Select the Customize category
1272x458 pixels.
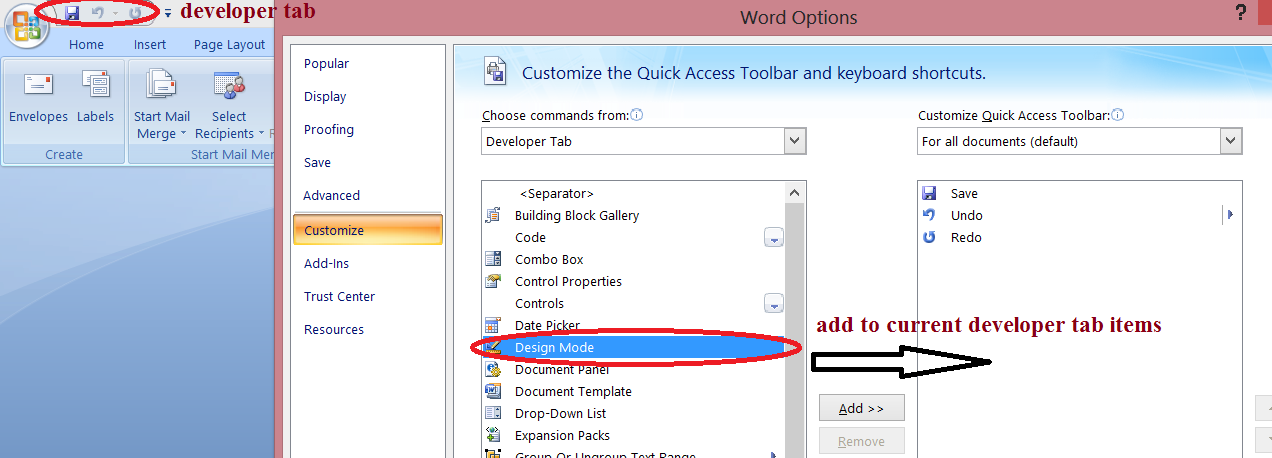click(x=367, y=230)
